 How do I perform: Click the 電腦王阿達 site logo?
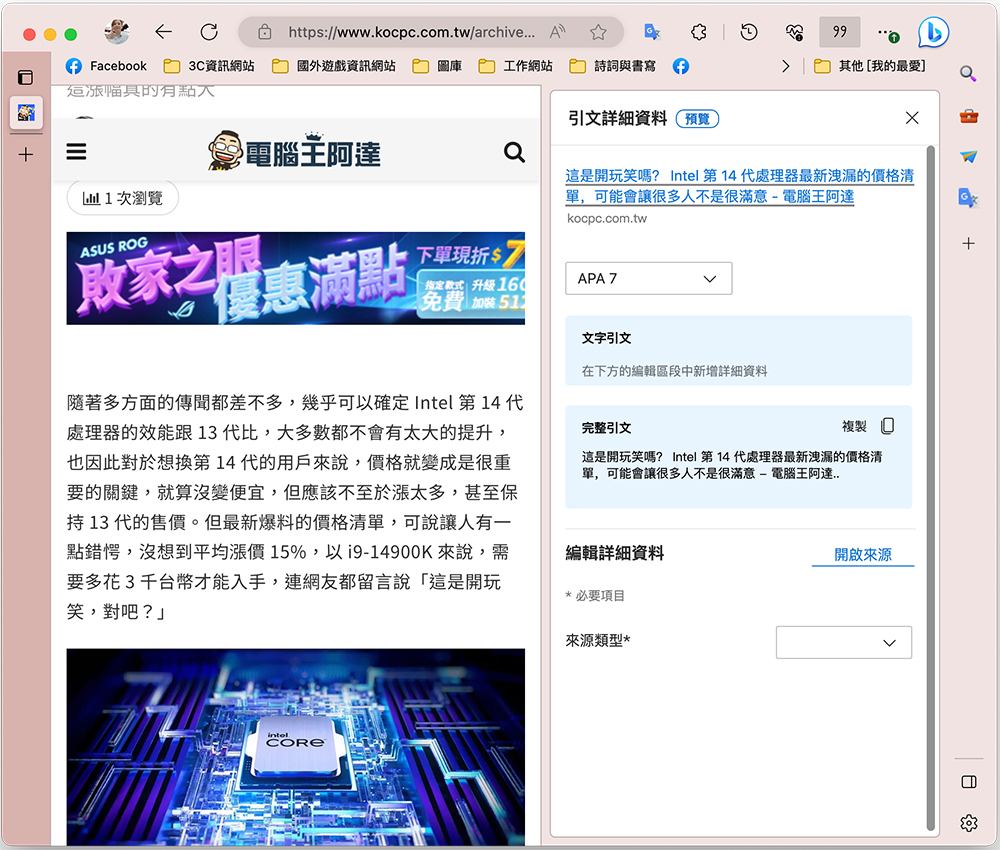click(x=295, y=152)
